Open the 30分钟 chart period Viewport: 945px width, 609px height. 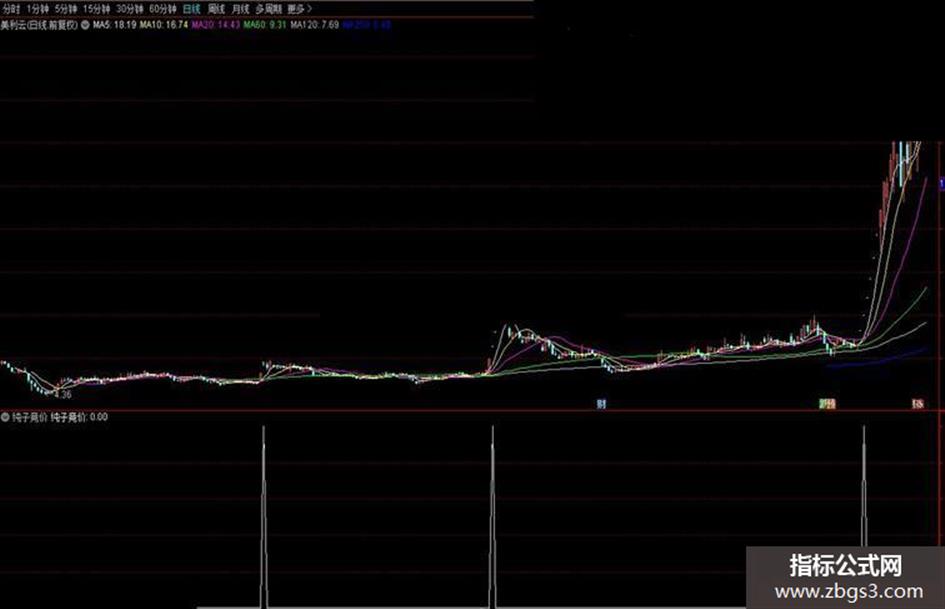pos(130,9)
